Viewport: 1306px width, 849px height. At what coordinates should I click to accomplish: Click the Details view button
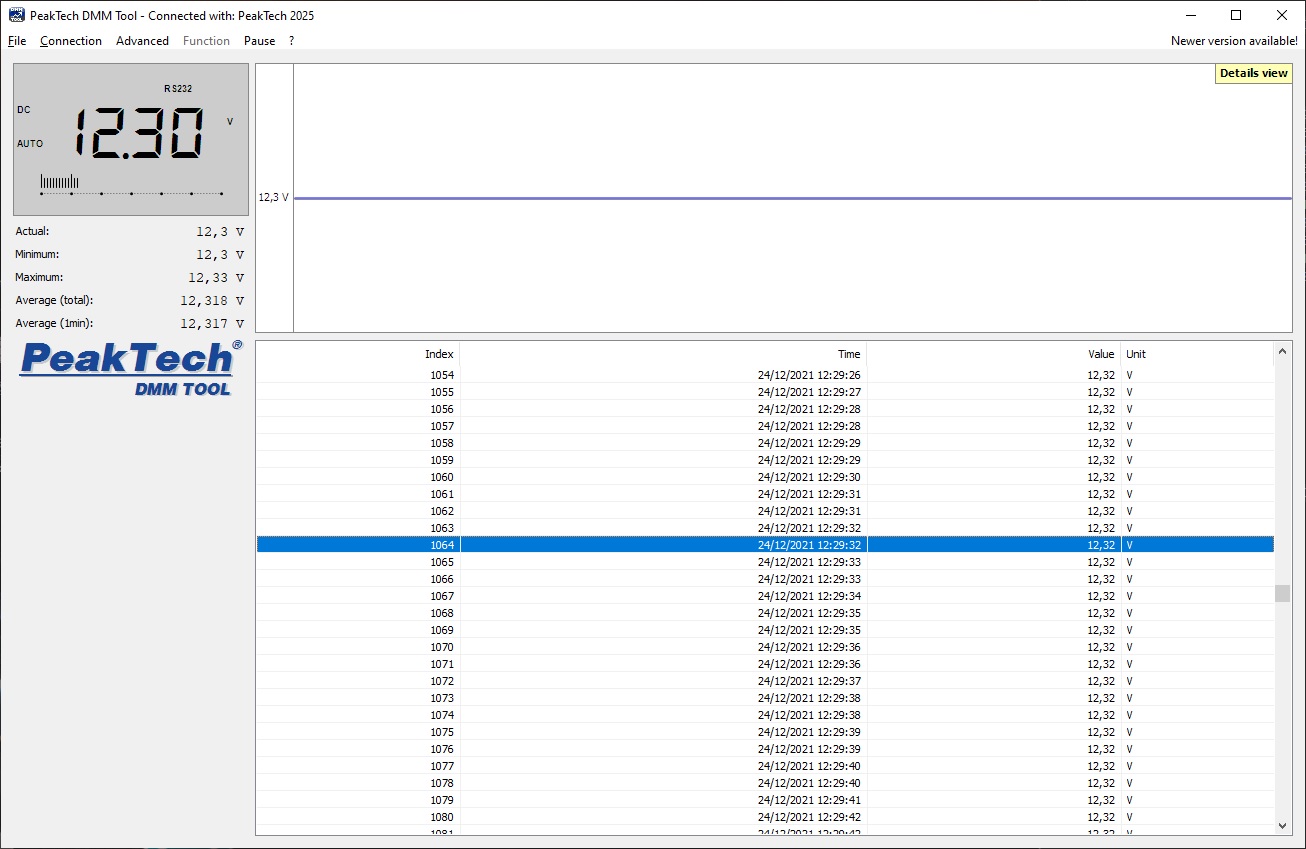(x=1253, y=73)
